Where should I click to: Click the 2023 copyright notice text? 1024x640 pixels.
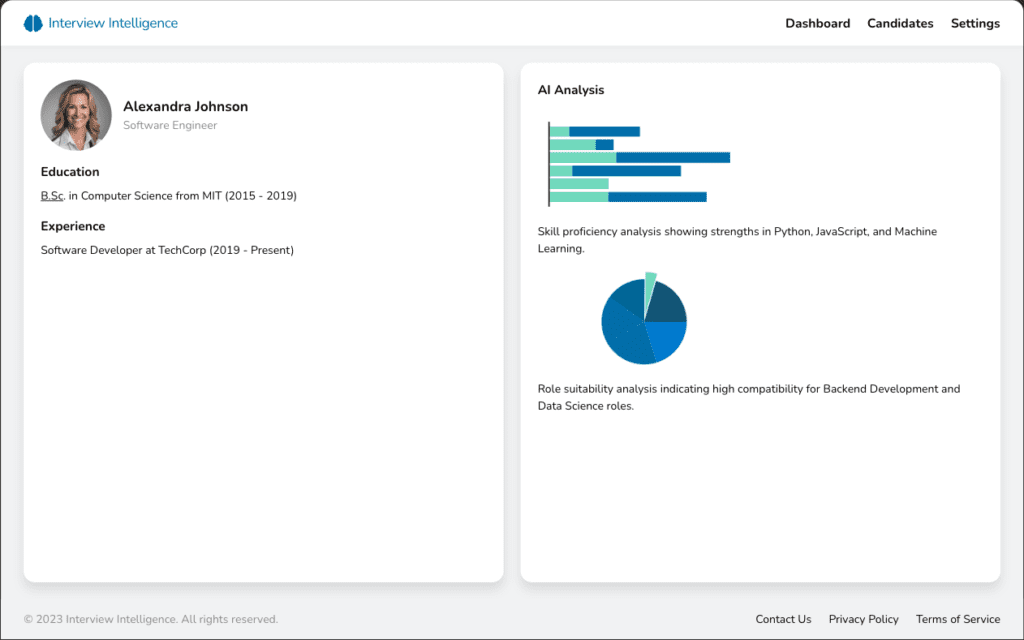tap(151, 619)
